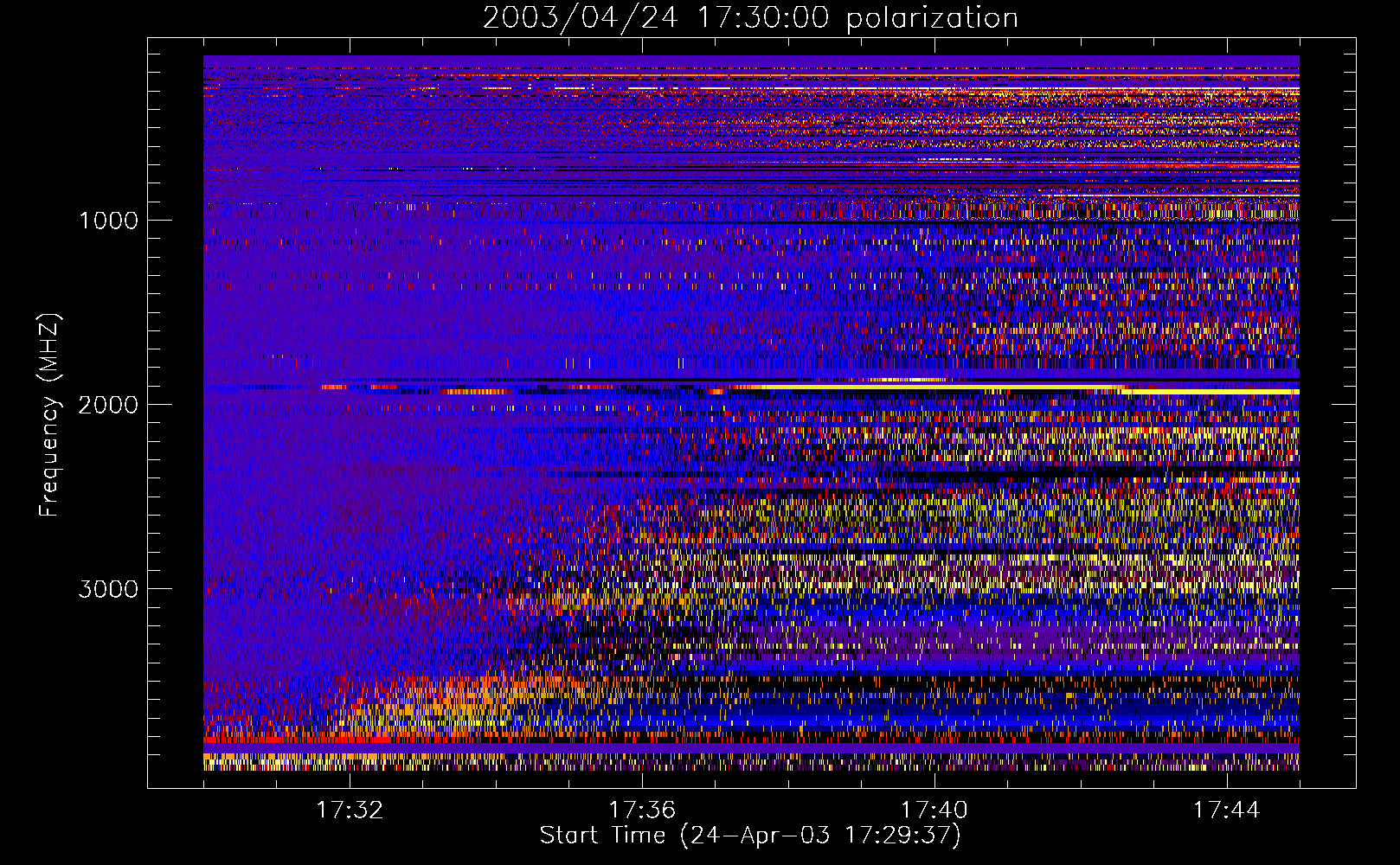Click the 17:36 time tick label
Viewport: 1400px width, 865px height.
(642, 811)
